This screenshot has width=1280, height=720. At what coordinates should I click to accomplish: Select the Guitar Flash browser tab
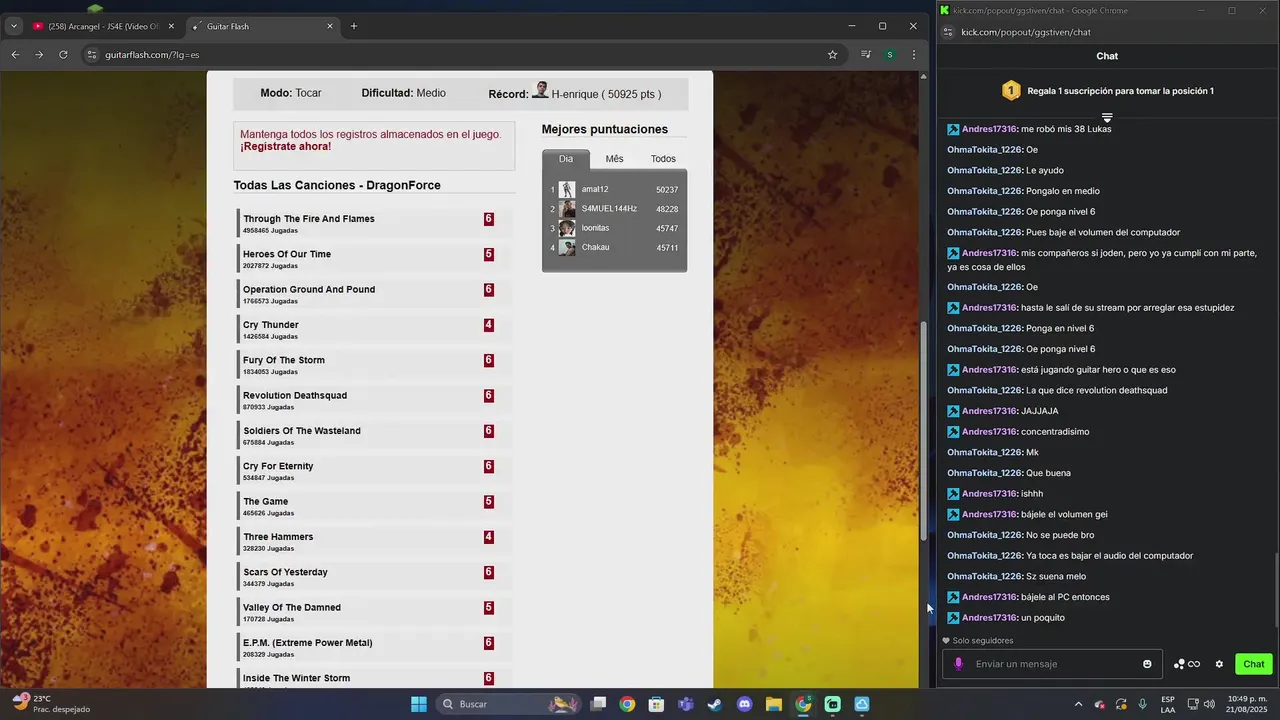pos(262,26)
